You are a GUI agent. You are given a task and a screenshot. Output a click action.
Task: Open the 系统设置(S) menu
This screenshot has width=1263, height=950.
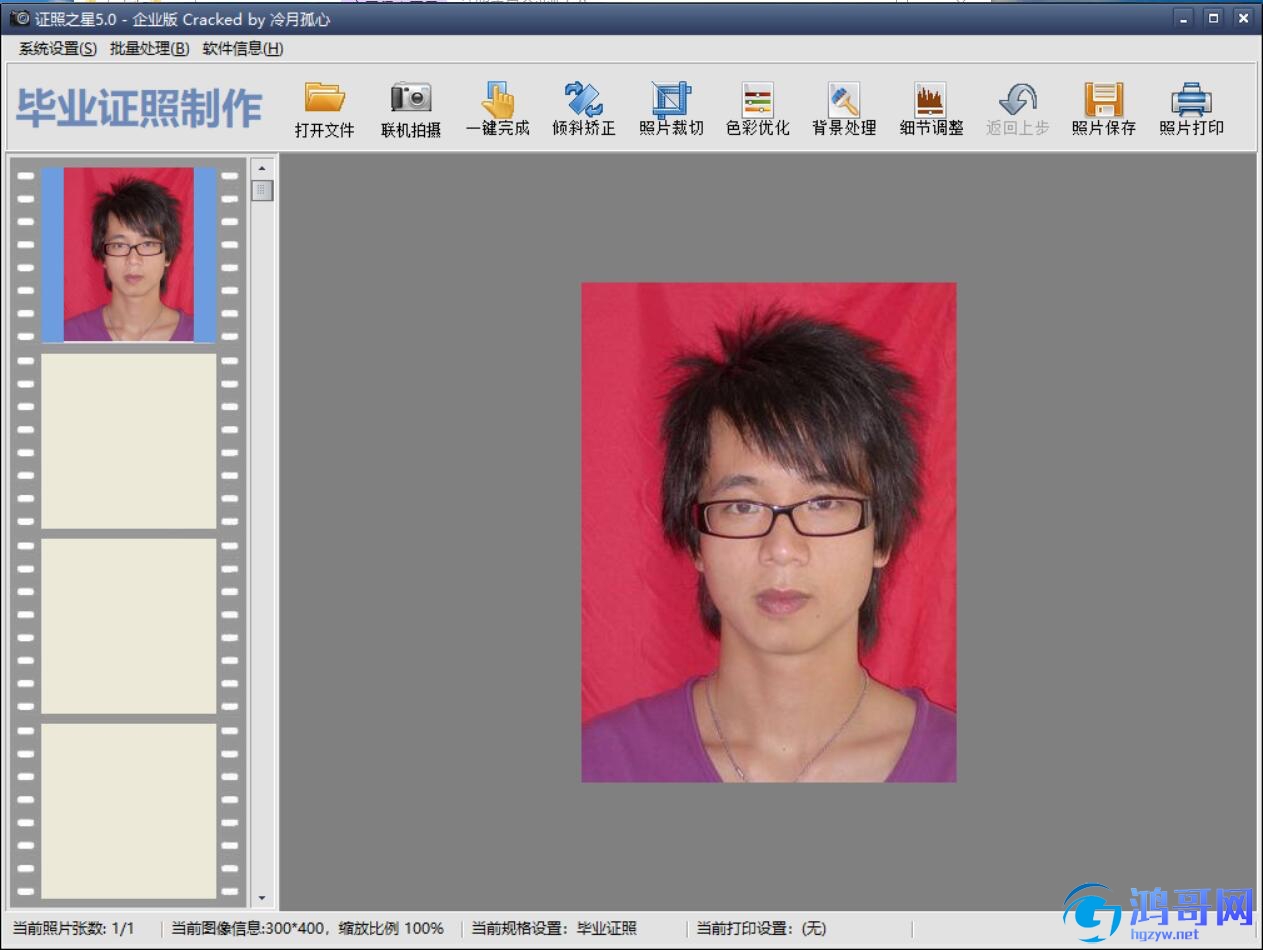pos(58,48)
